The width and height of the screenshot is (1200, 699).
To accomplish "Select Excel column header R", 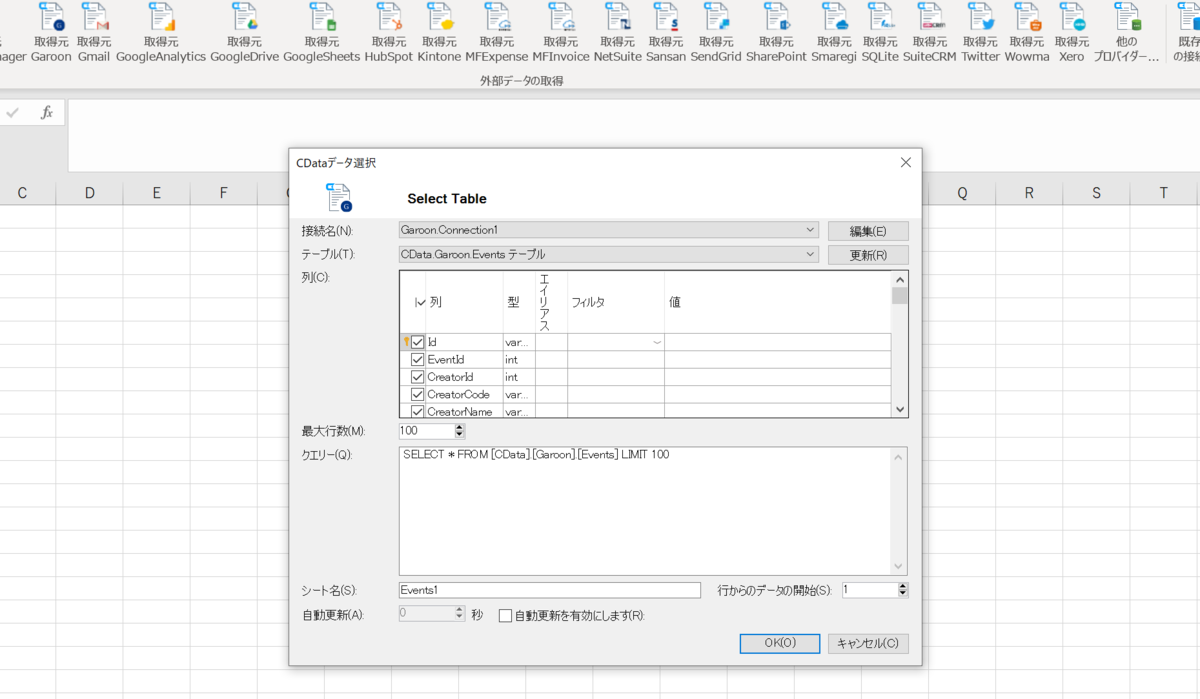I will tap(1029, 193).
